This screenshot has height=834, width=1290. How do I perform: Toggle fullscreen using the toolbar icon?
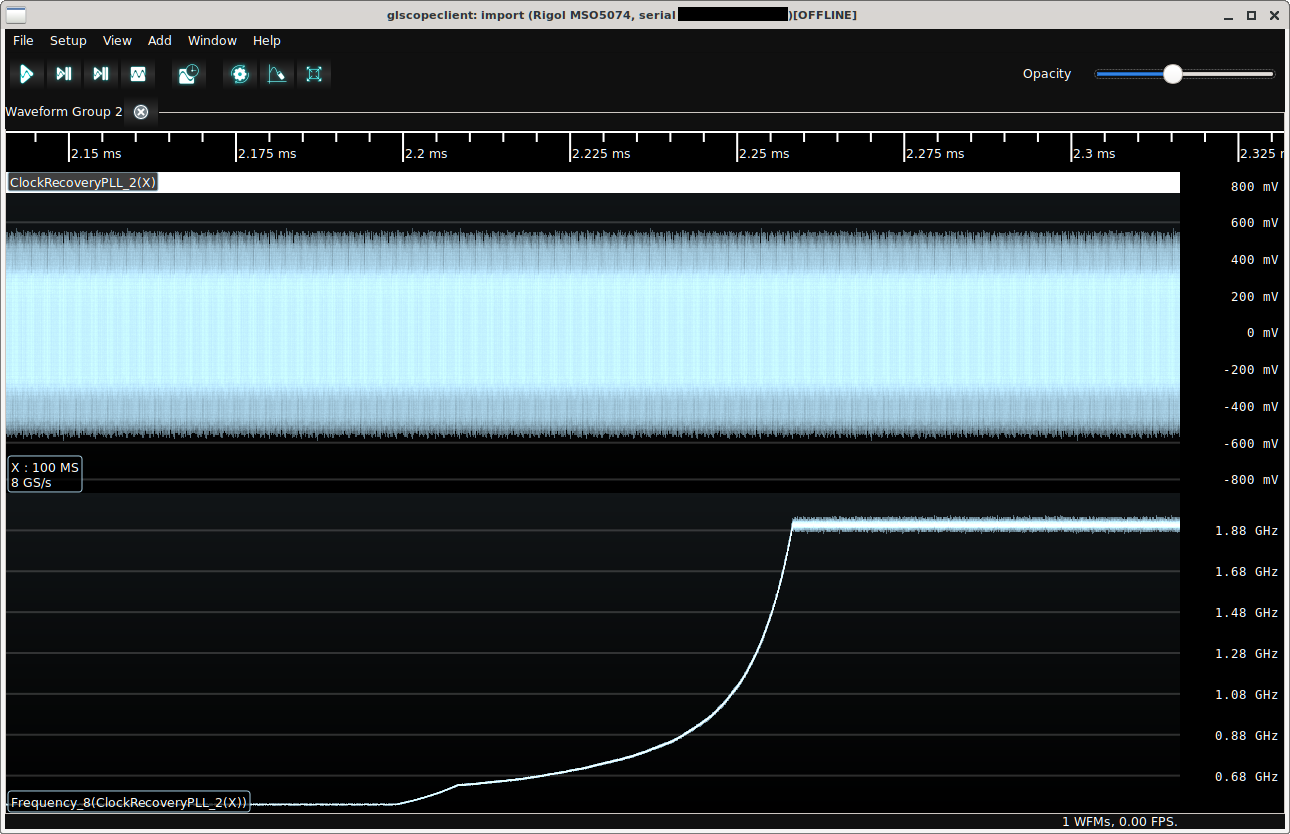pos(314,74)
